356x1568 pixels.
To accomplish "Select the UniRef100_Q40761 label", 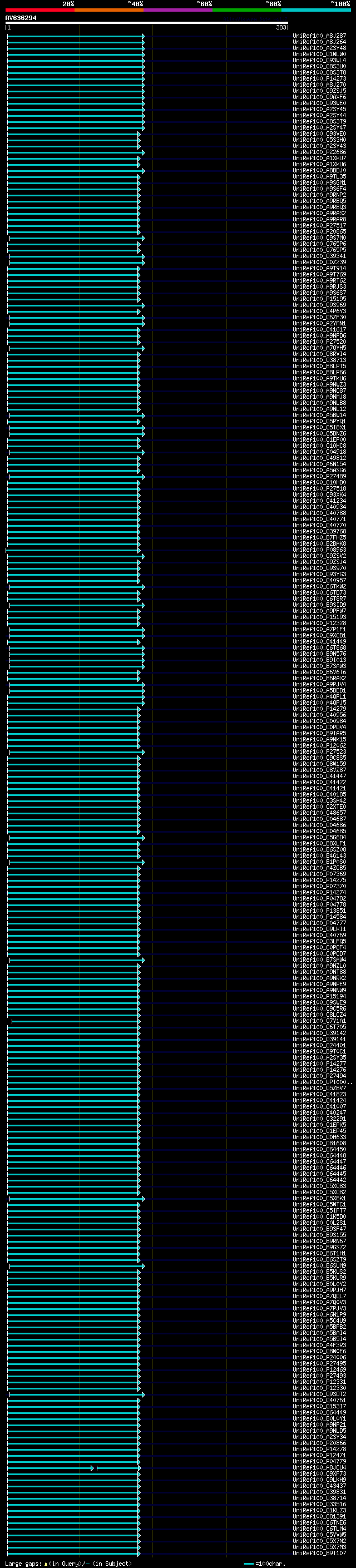I will (319, 1400).
